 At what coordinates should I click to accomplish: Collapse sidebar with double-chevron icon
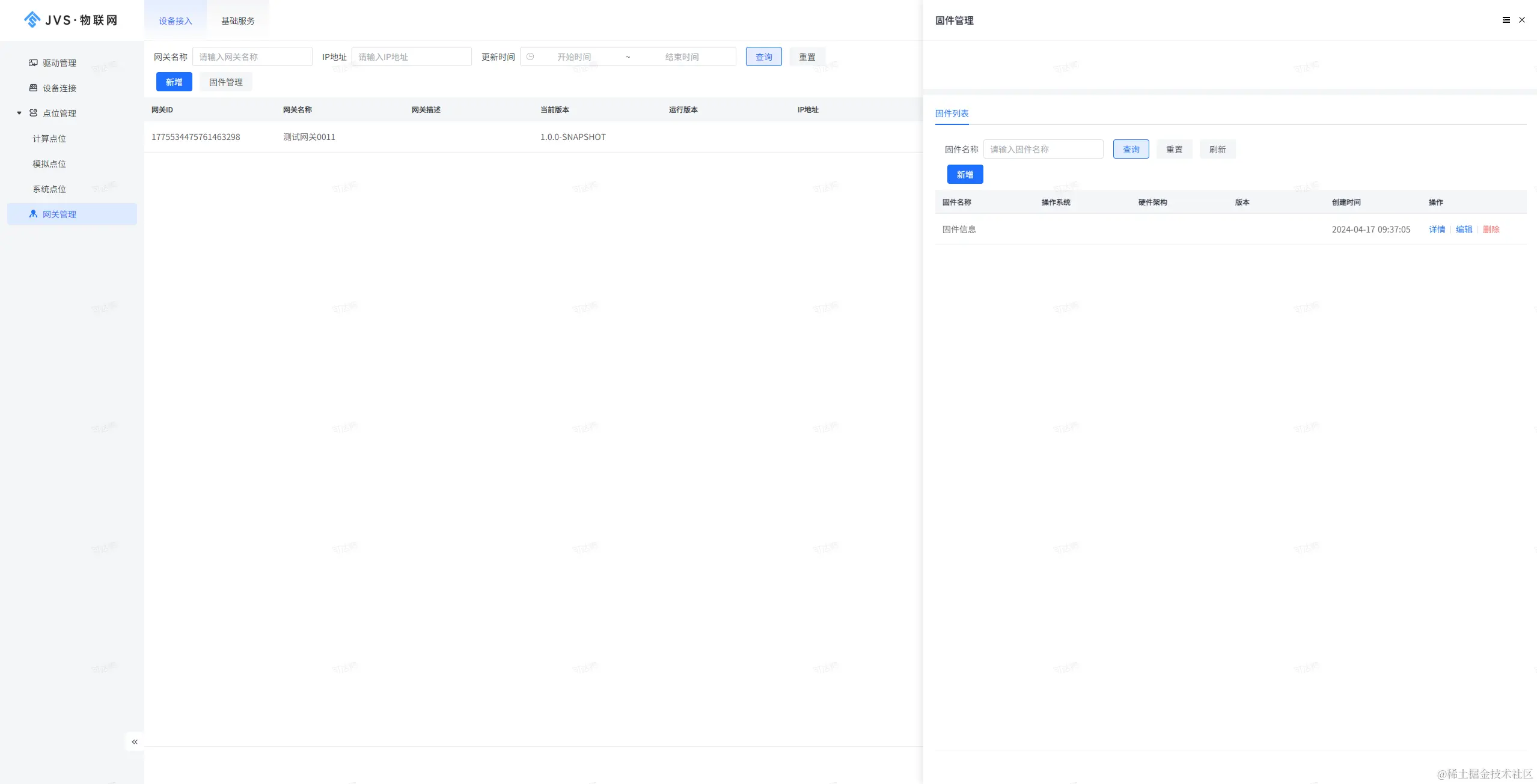click(x=135, y=742)
